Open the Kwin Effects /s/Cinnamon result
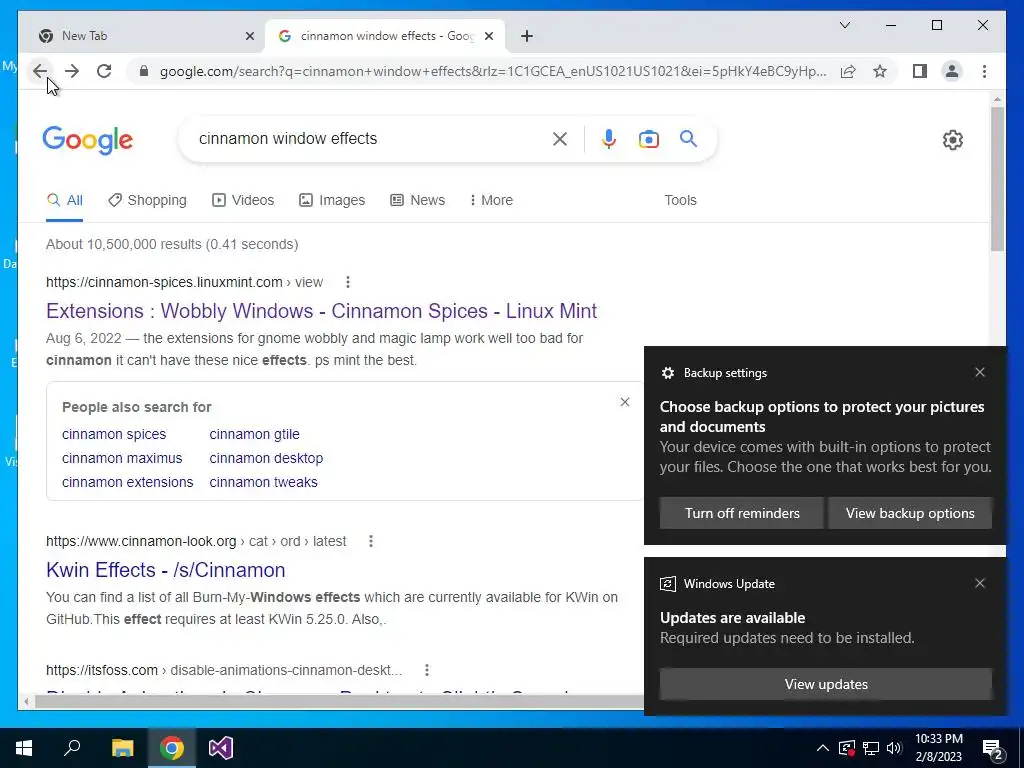The width and height of the screenshot is (1024, 768). click(165, 570)
